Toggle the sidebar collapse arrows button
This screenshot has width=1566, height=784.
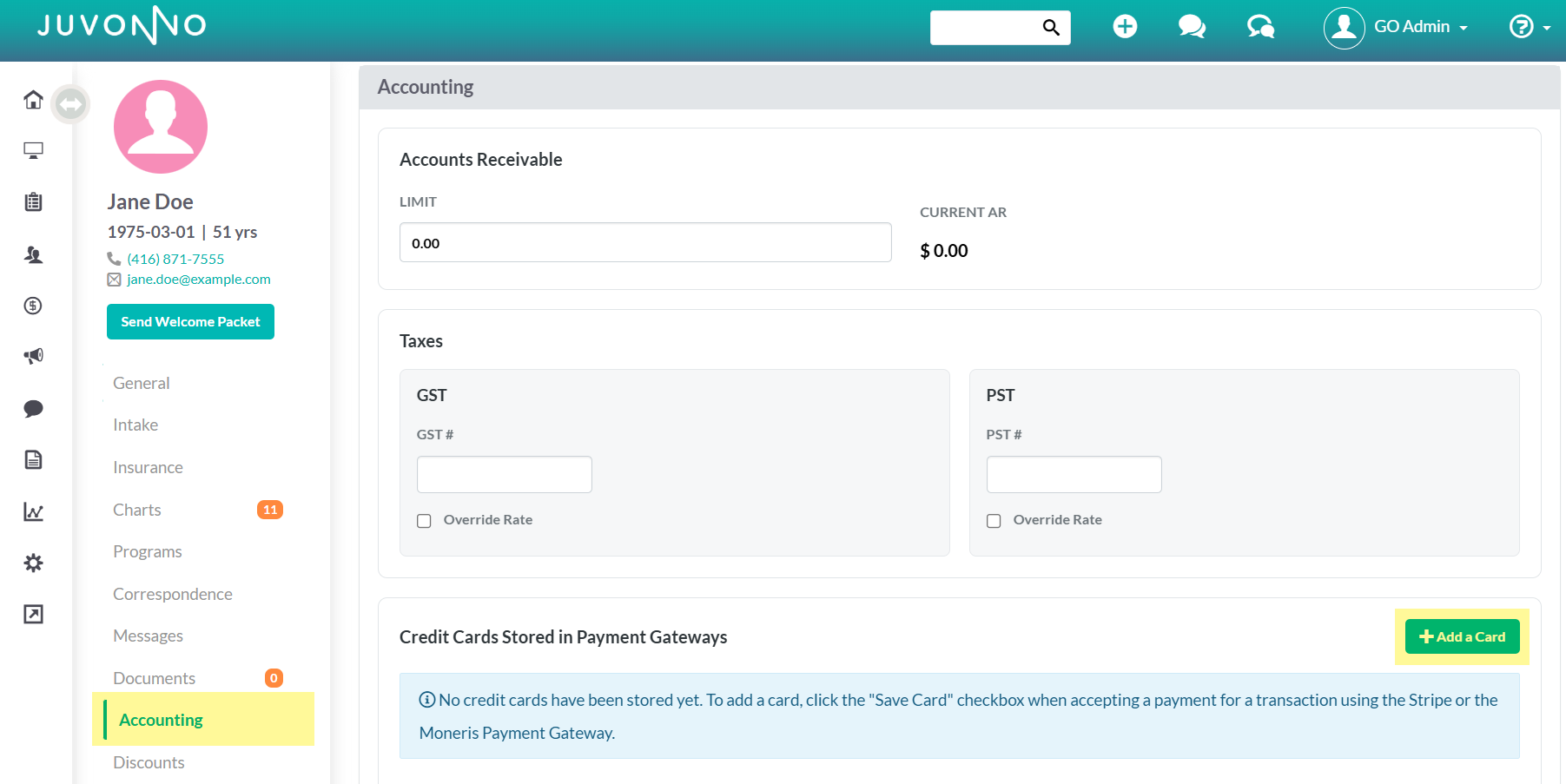click(70, 104)
